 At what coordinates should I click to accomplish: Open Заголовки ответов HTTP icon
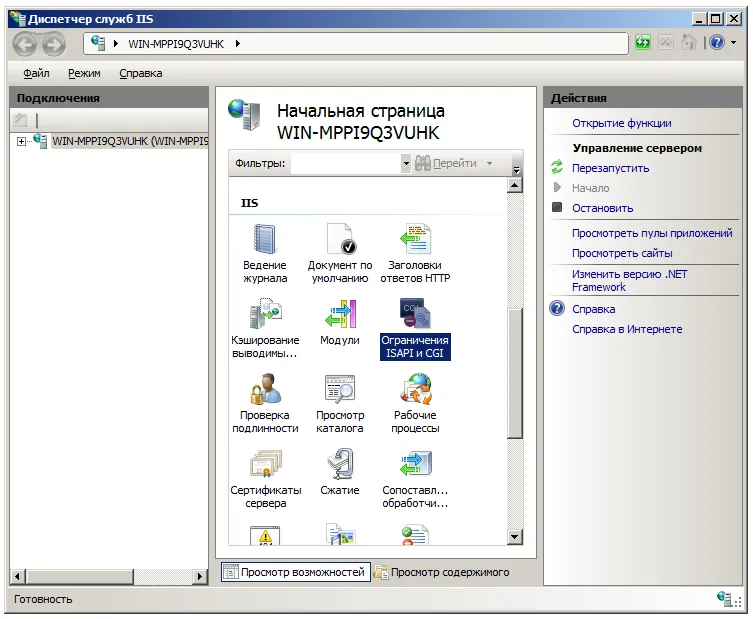pos(415,239)
